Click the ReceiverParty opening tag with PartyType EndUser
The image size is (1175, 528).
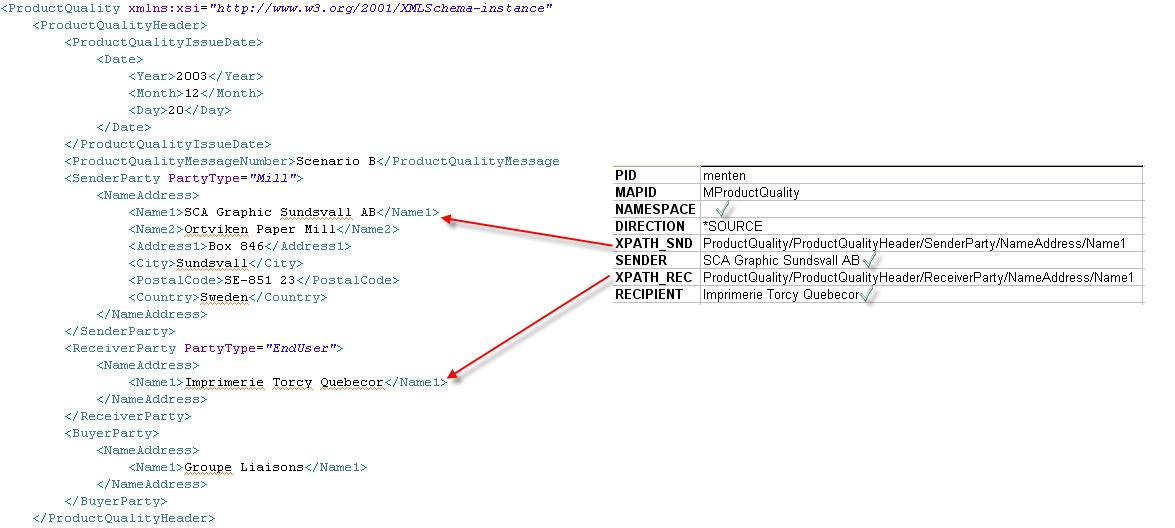pyautogui.click(x=203, y=348)
